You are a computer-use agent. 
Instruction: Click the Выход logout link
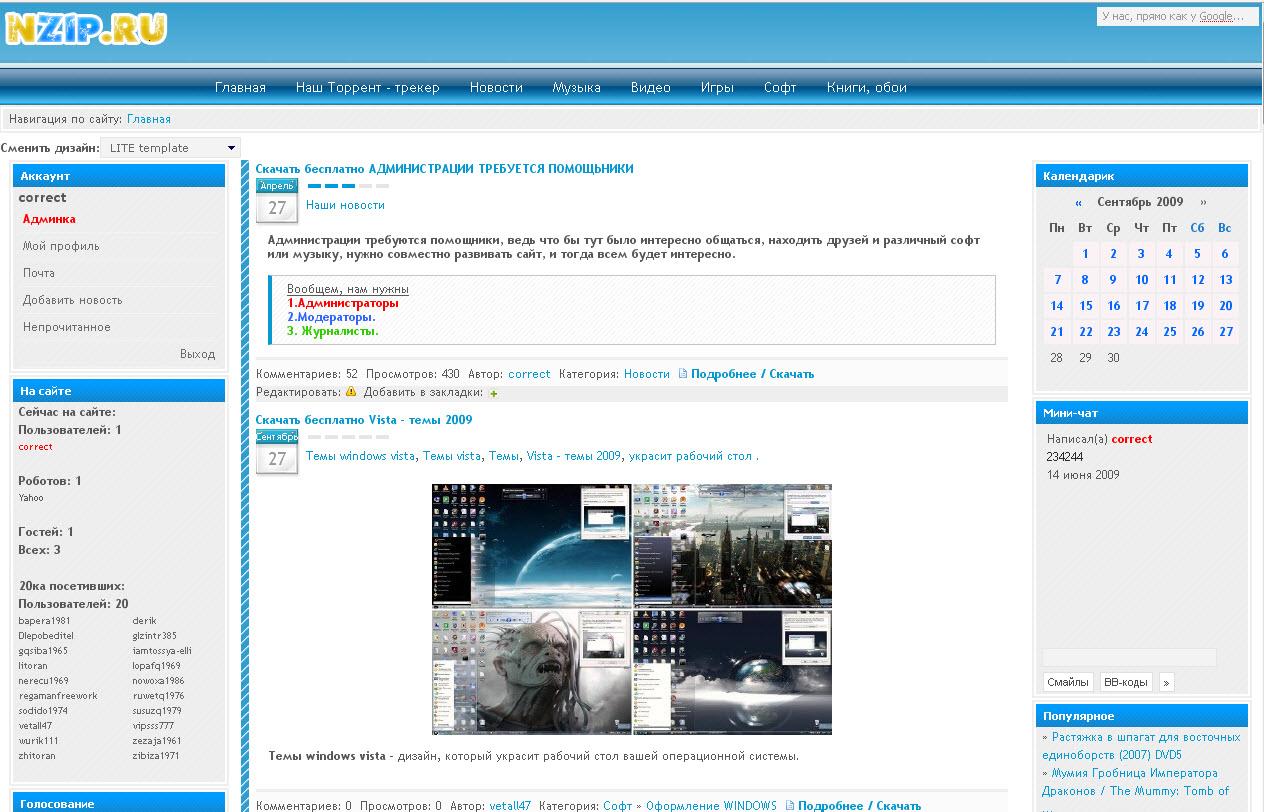click(x=197, y=354)
